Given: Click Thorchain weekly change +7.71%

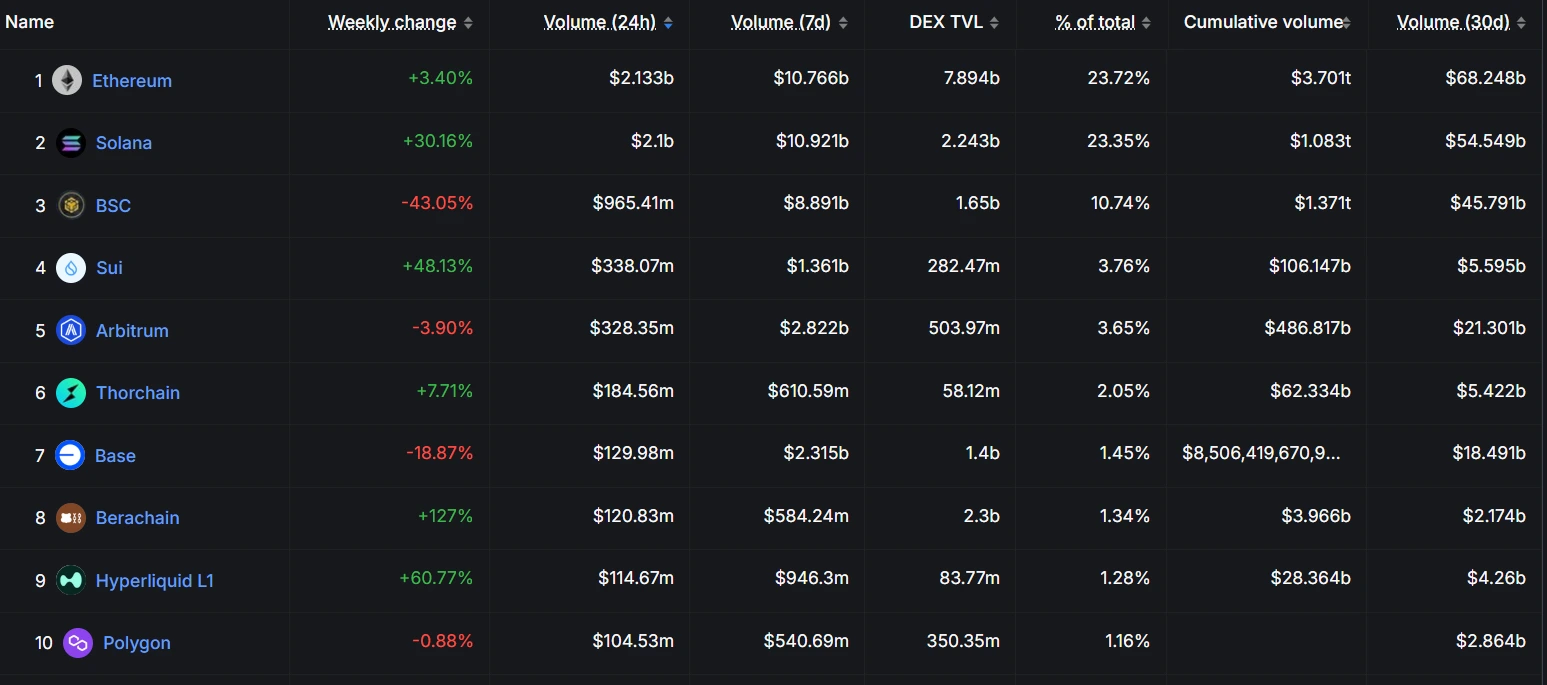Looking at the screenshot, I should point(445,391).
